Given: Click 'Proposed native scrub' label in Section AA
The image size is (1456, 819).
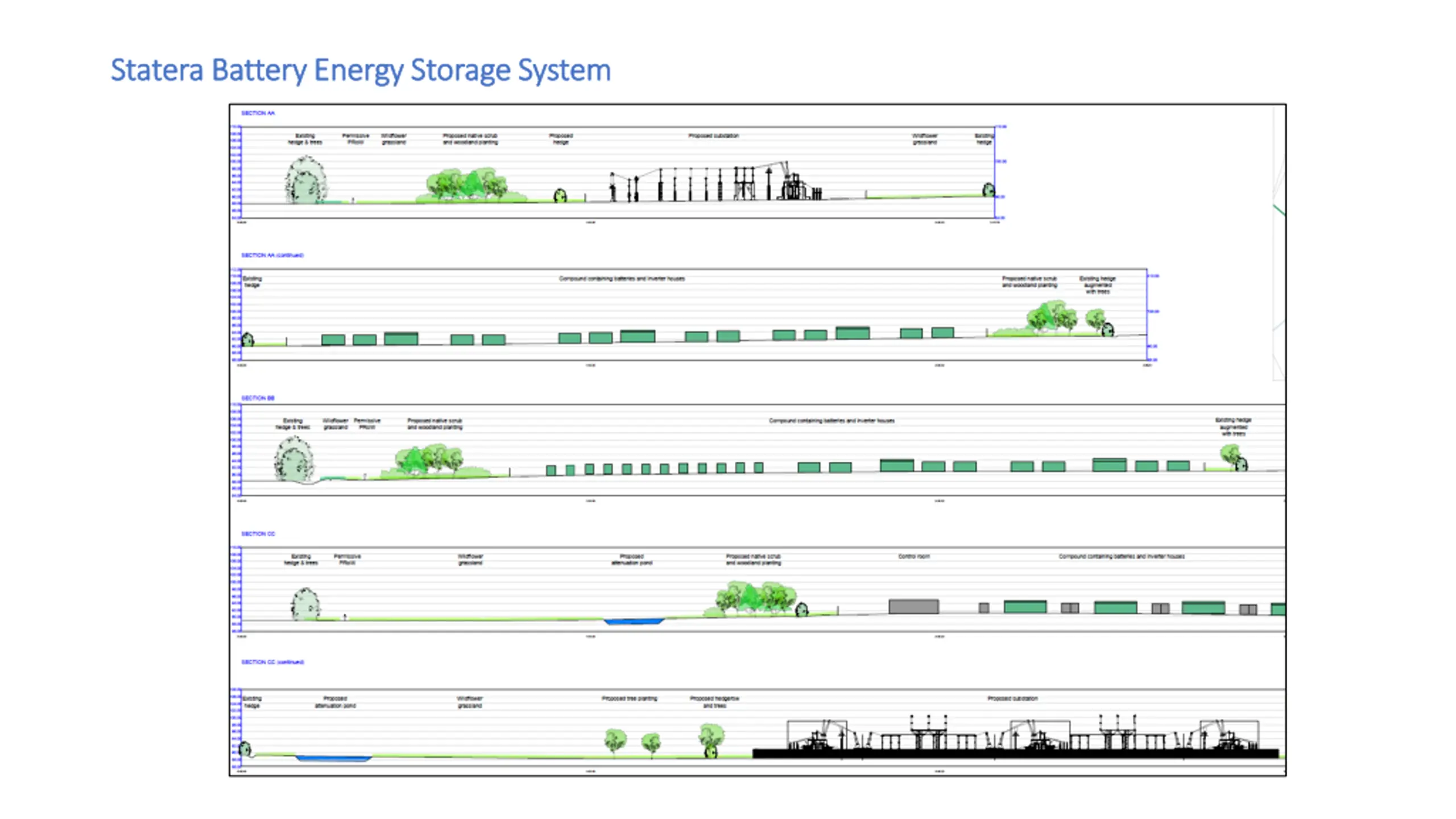Looking at the screenshot, I should (x=470, y=139).
